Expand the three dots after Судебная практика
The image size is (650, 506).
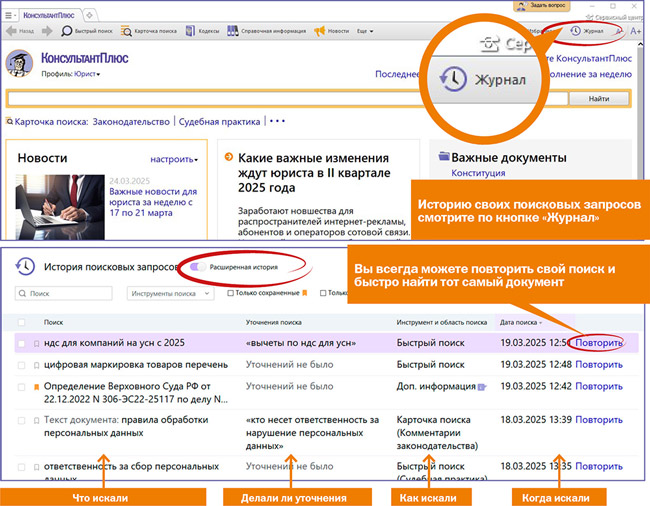pyautogui.click(x=277, y=121)
